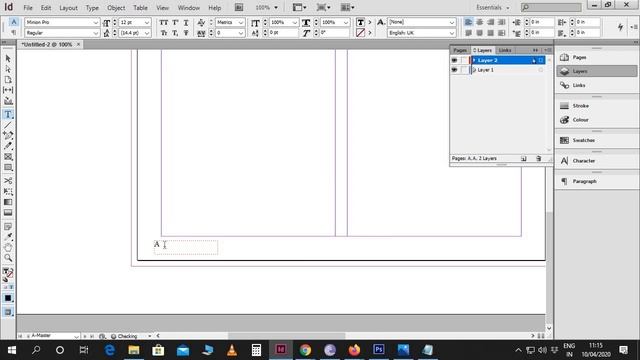Toggle lock box for Layer 1

464,70
